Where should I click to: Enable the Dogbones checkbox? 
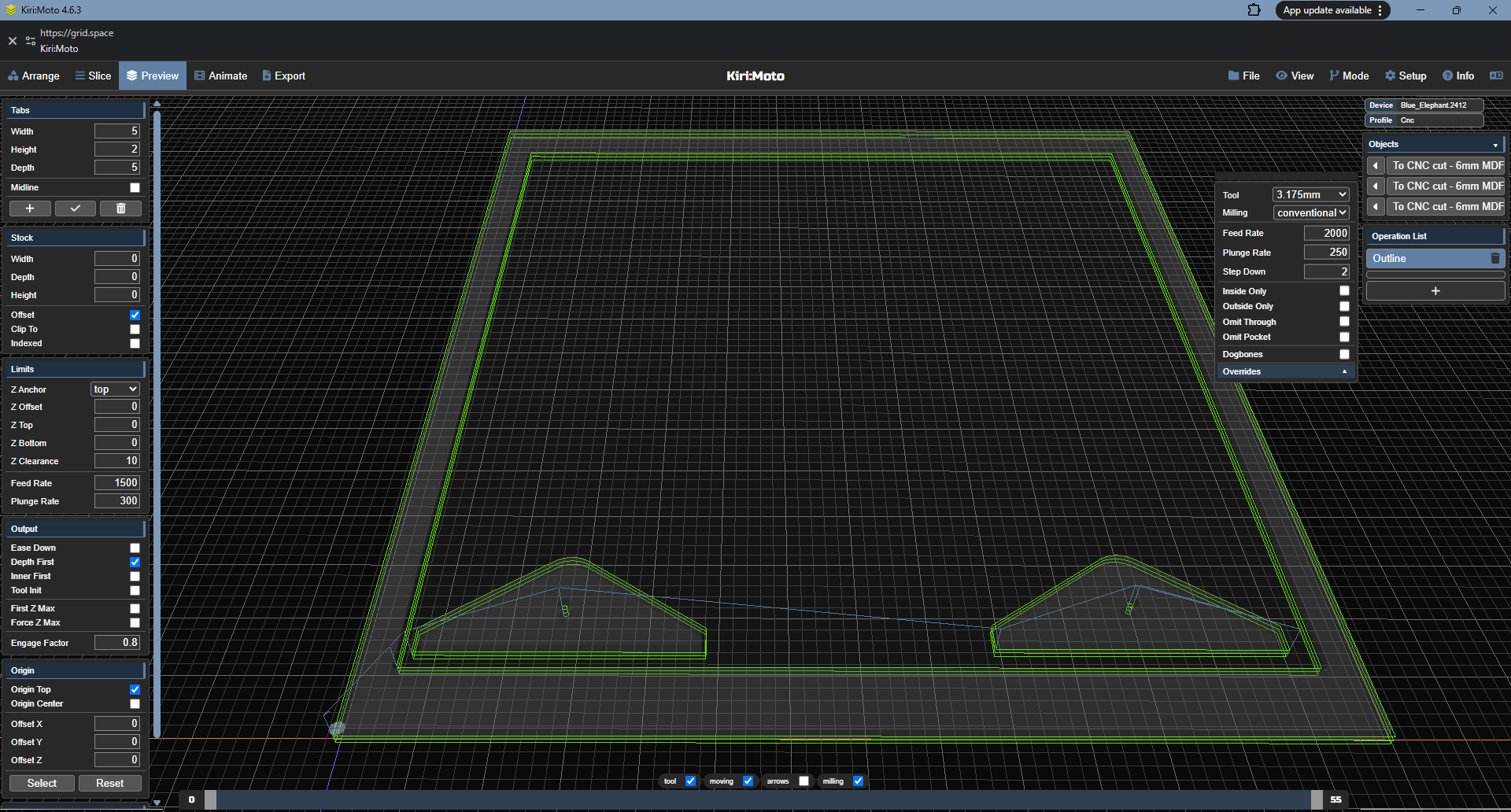coord(1344,355)
